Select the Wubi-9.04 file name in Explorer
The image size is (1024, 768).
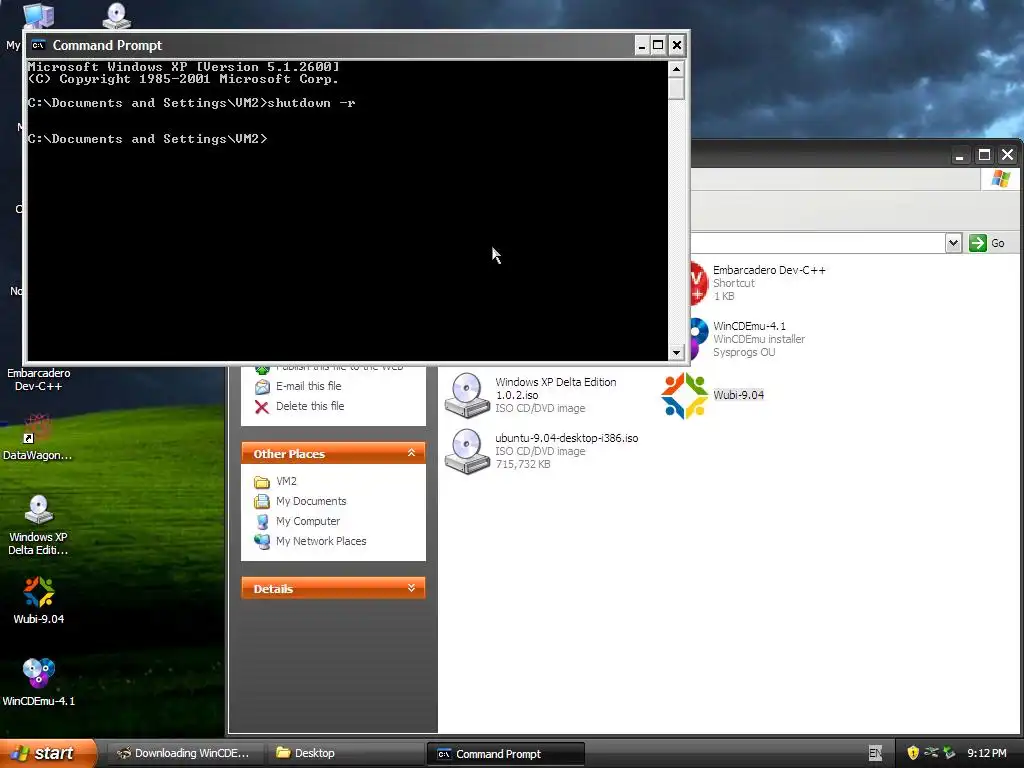tap(739, 395)
